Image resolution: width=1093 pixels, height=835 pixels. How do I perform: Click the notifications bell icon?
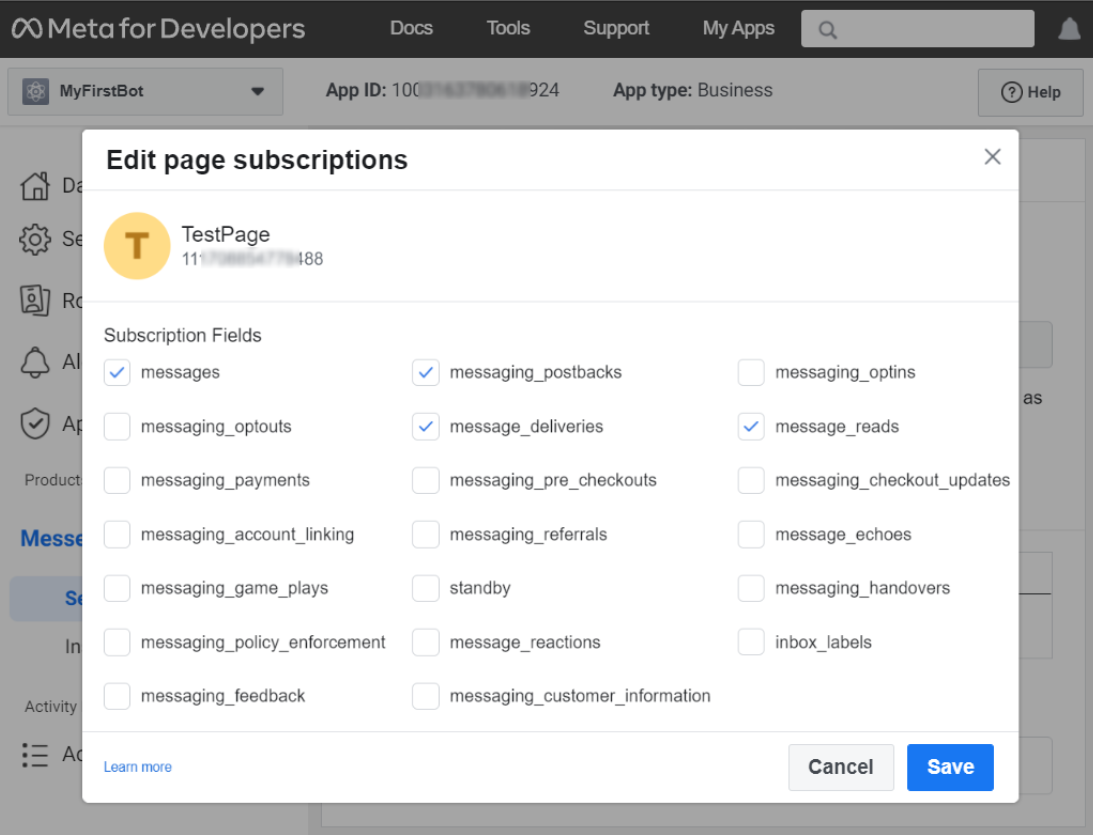(1069, 30)
